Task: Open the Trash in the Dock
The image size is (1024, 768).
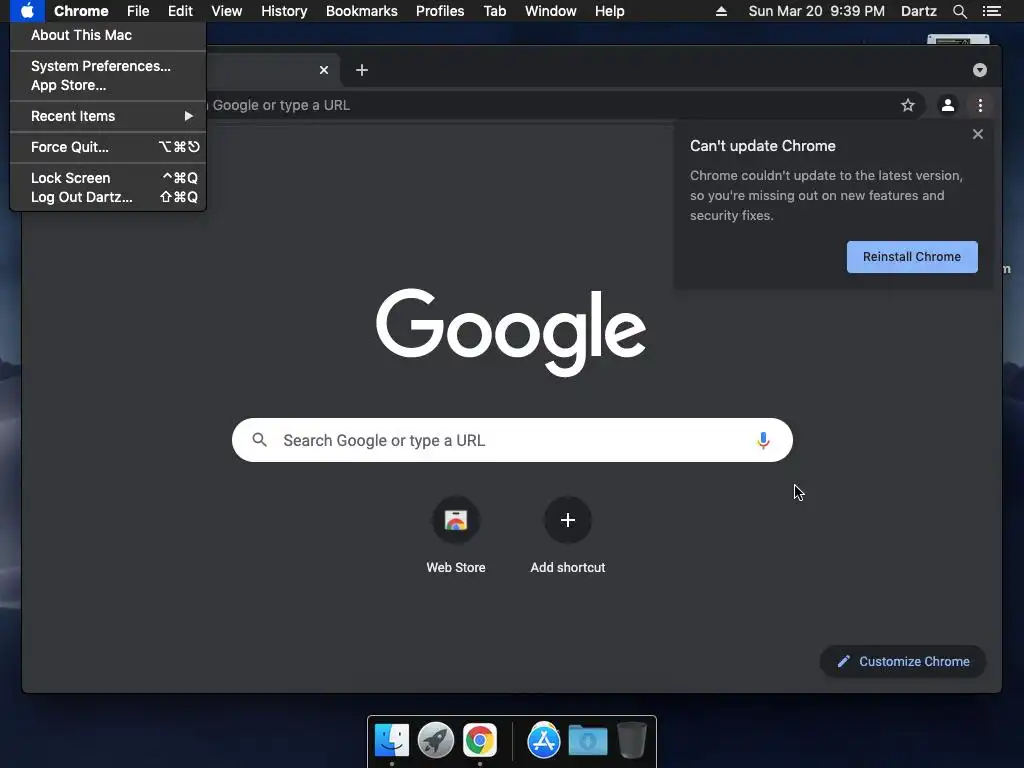Action: pyautogui.click(x=632, y=740)
